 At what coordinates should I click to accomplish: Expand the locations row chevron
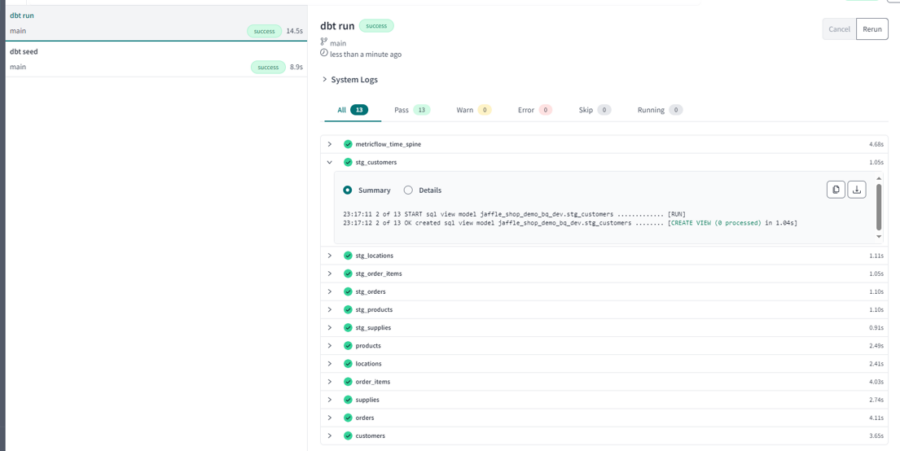(329, 364)
